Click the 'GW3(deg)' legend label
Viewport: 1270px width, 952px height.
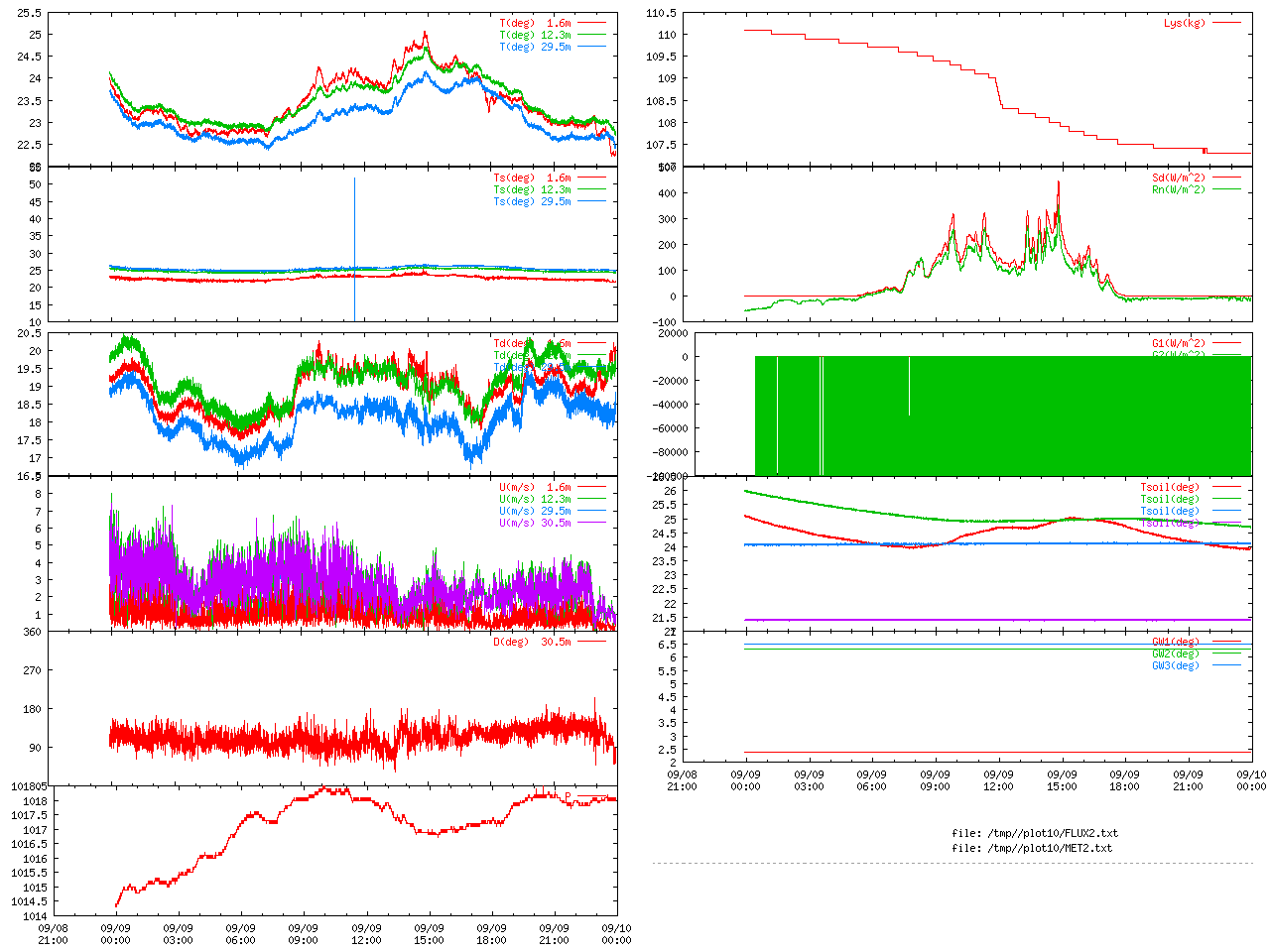pos(1176,666)
